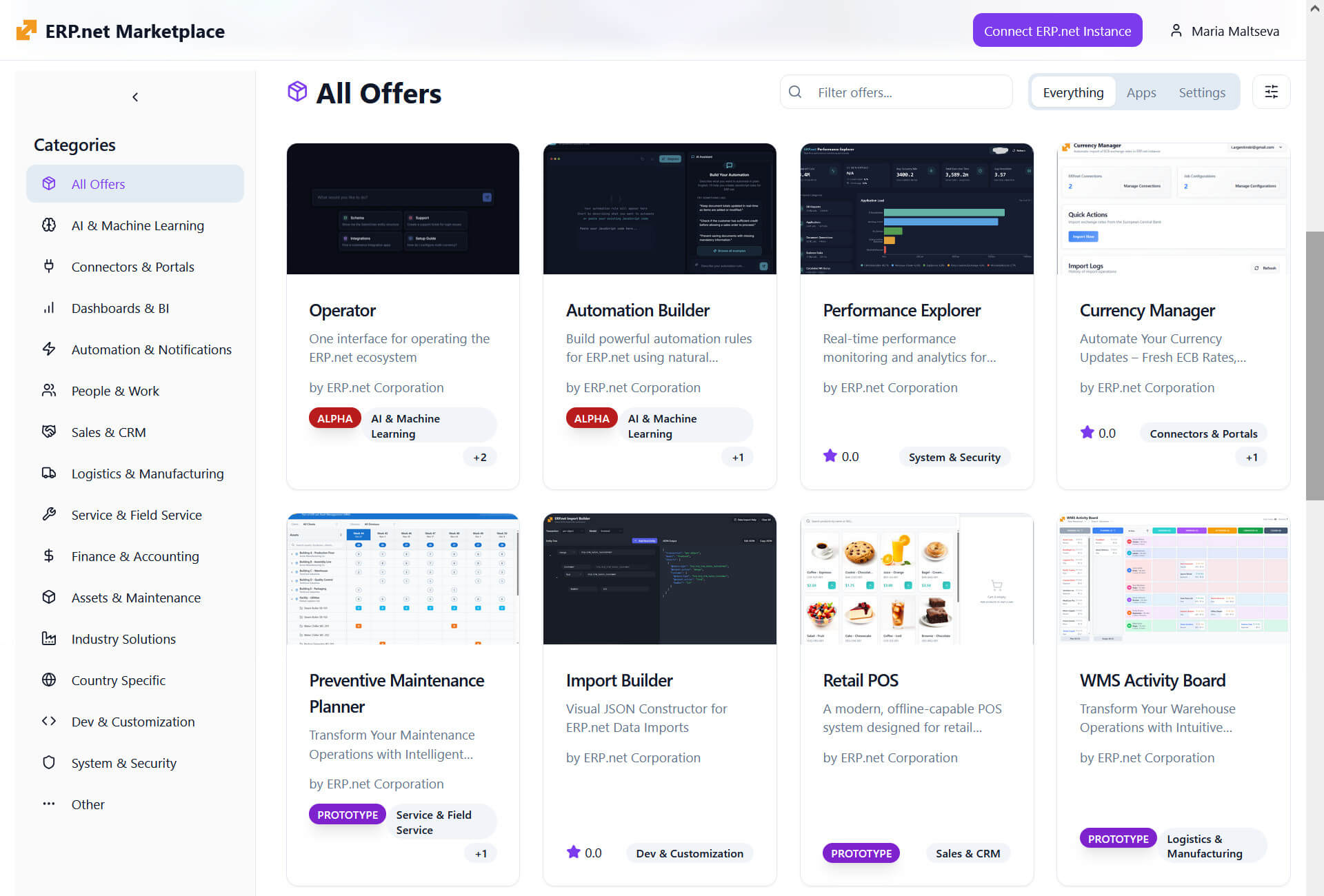Switch to the Apps filter tab
Screen dimensions: 1324x896
[1141, 92]
